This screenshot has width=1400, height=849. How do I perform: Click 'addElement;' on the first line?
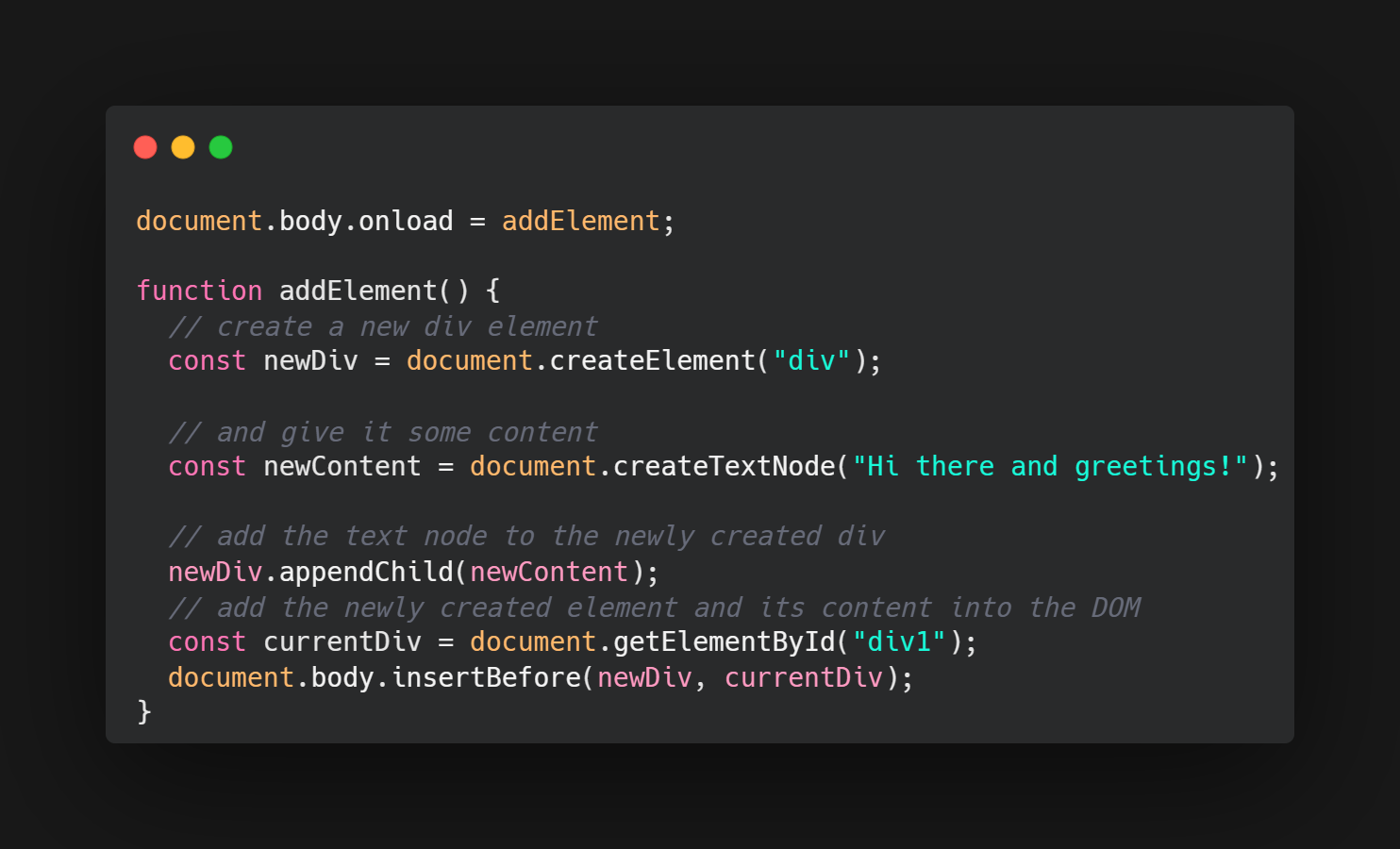tap(589, 221)
